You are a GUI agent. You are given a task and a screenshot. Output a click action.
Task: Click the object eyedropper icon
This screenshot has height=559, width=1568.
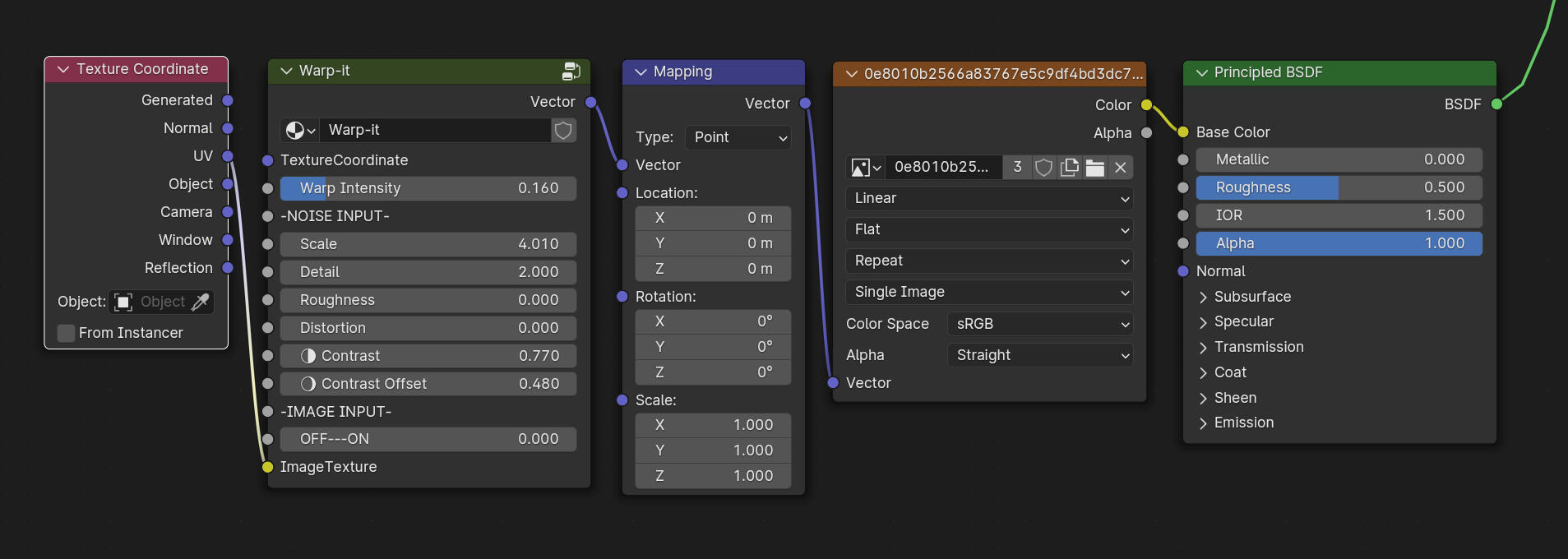coord(200,303)
